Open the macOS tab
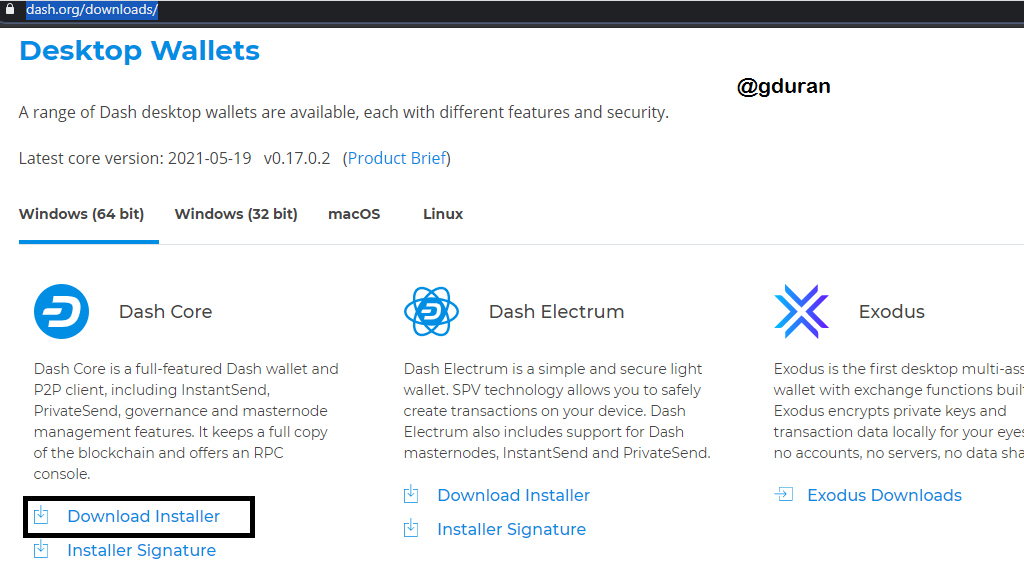 tap(354, 214)
